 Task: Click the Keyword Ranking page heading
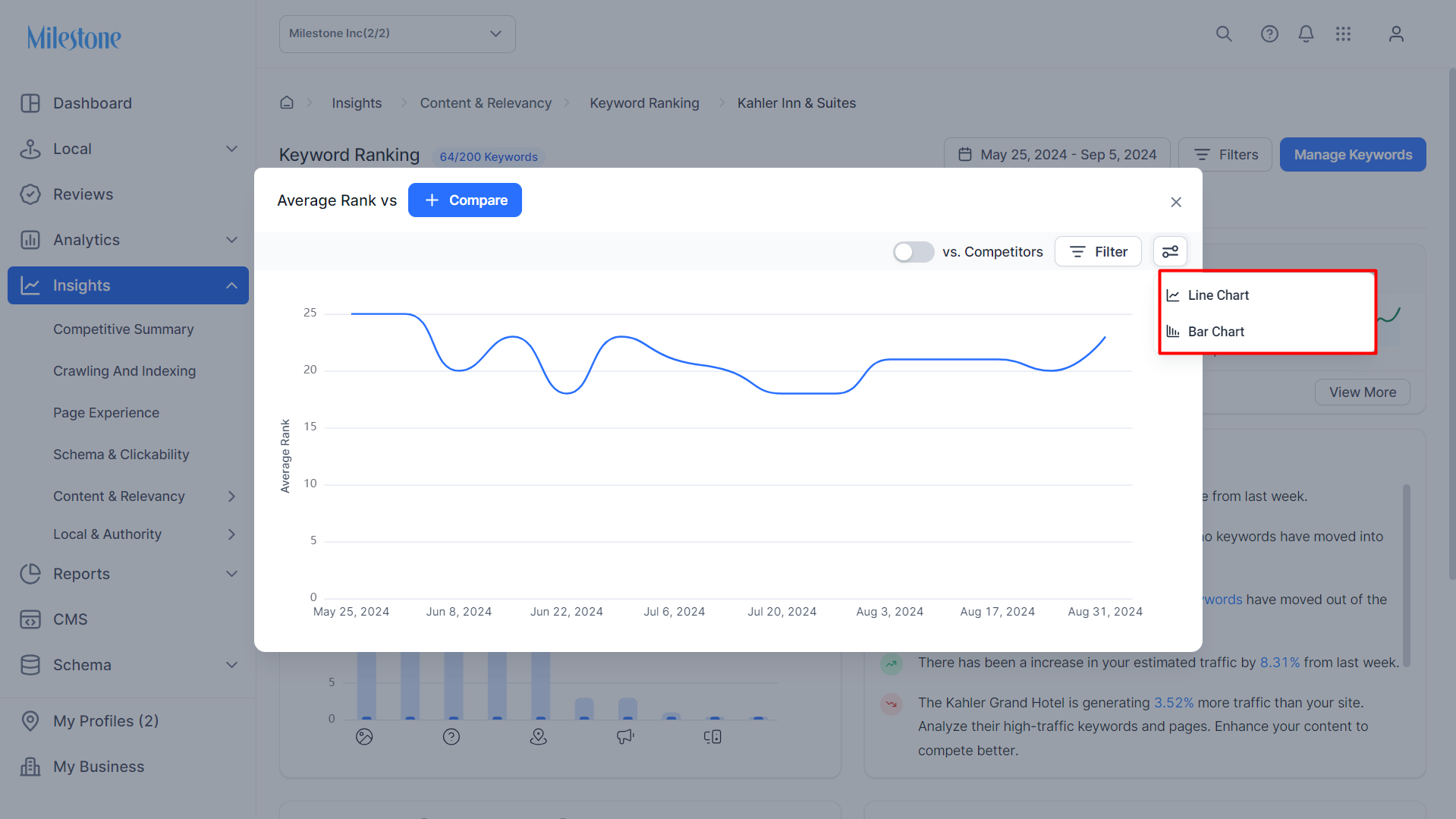[349, 155]
